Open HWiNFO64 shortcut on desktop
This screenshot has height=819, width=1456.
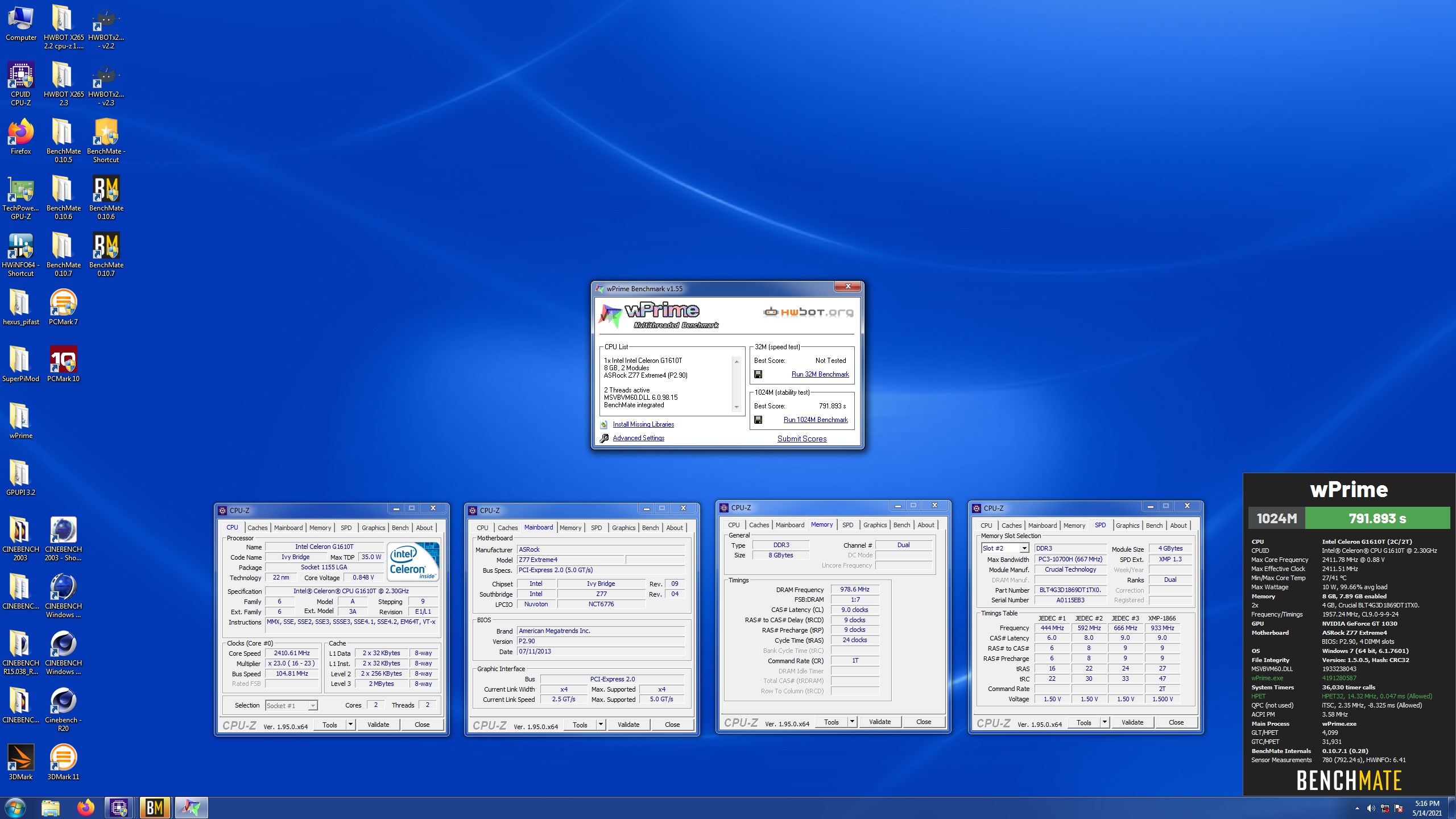[x=21, y=255]
